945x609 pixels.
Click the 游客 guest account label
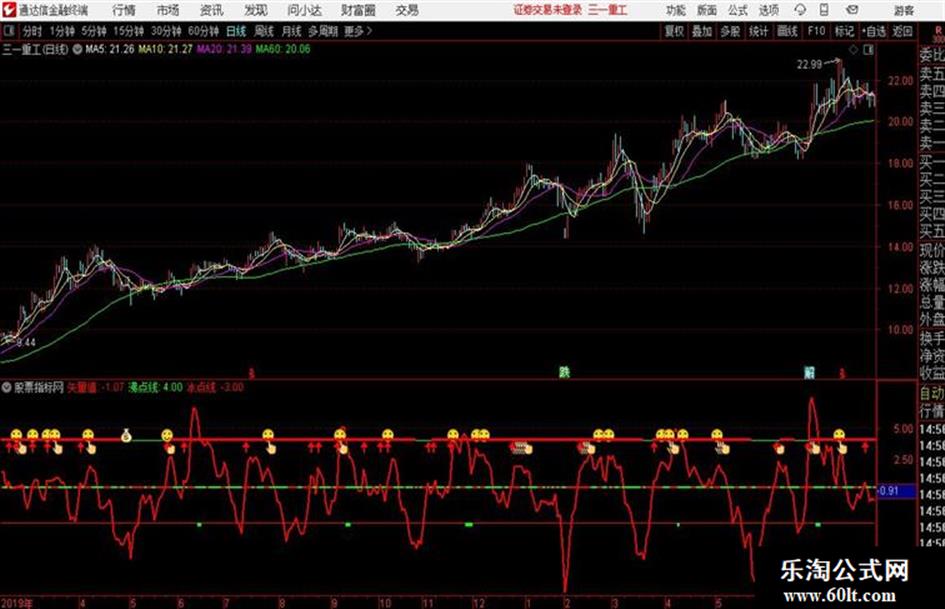(903, 10)
